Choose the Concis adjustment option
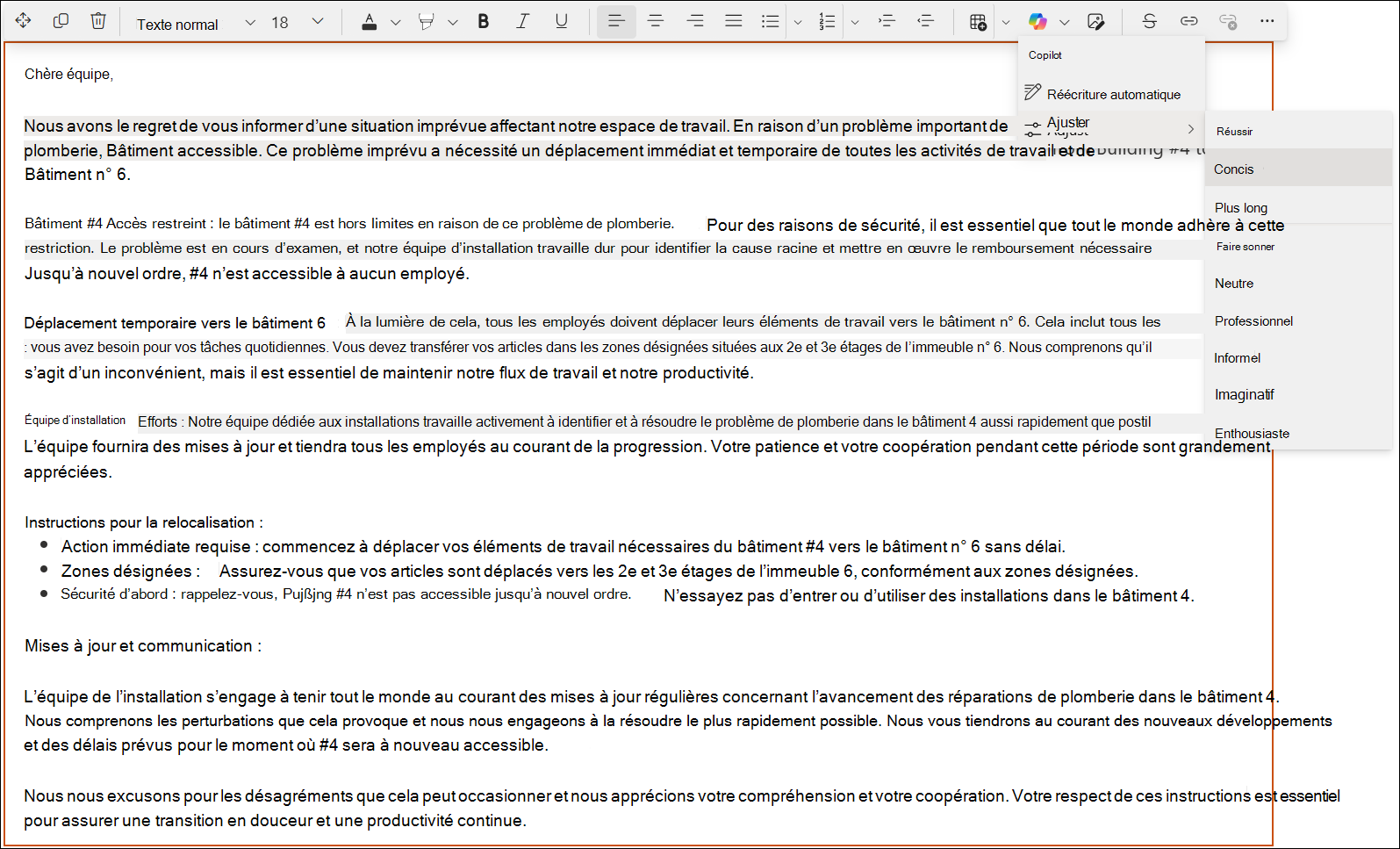The height and width of the screenshot is (849, 1400). tap(1299, 169)
